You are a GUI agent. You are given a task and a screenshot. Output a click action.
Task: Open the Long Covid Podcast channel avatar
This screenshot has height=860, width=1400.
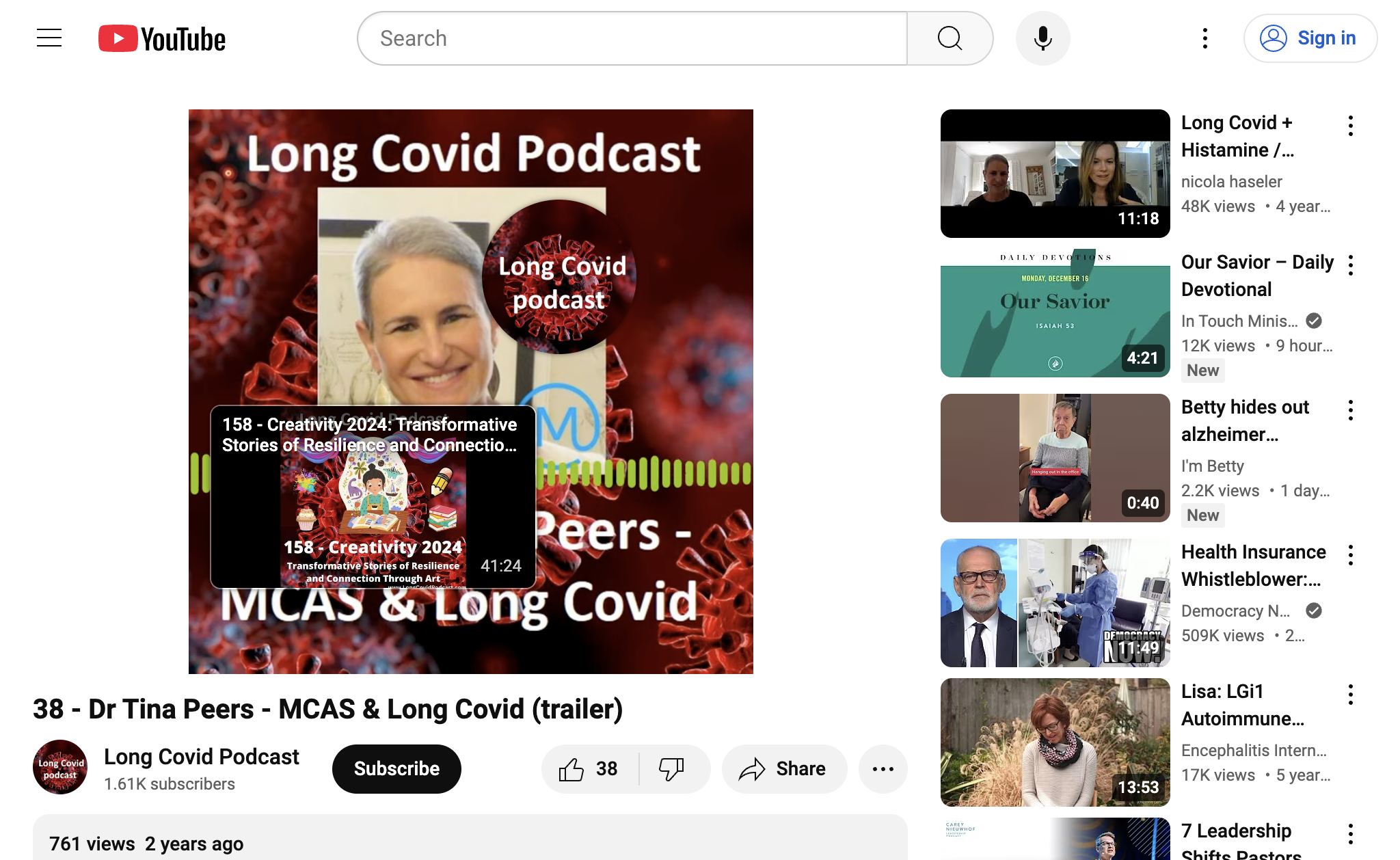(60, 767)
